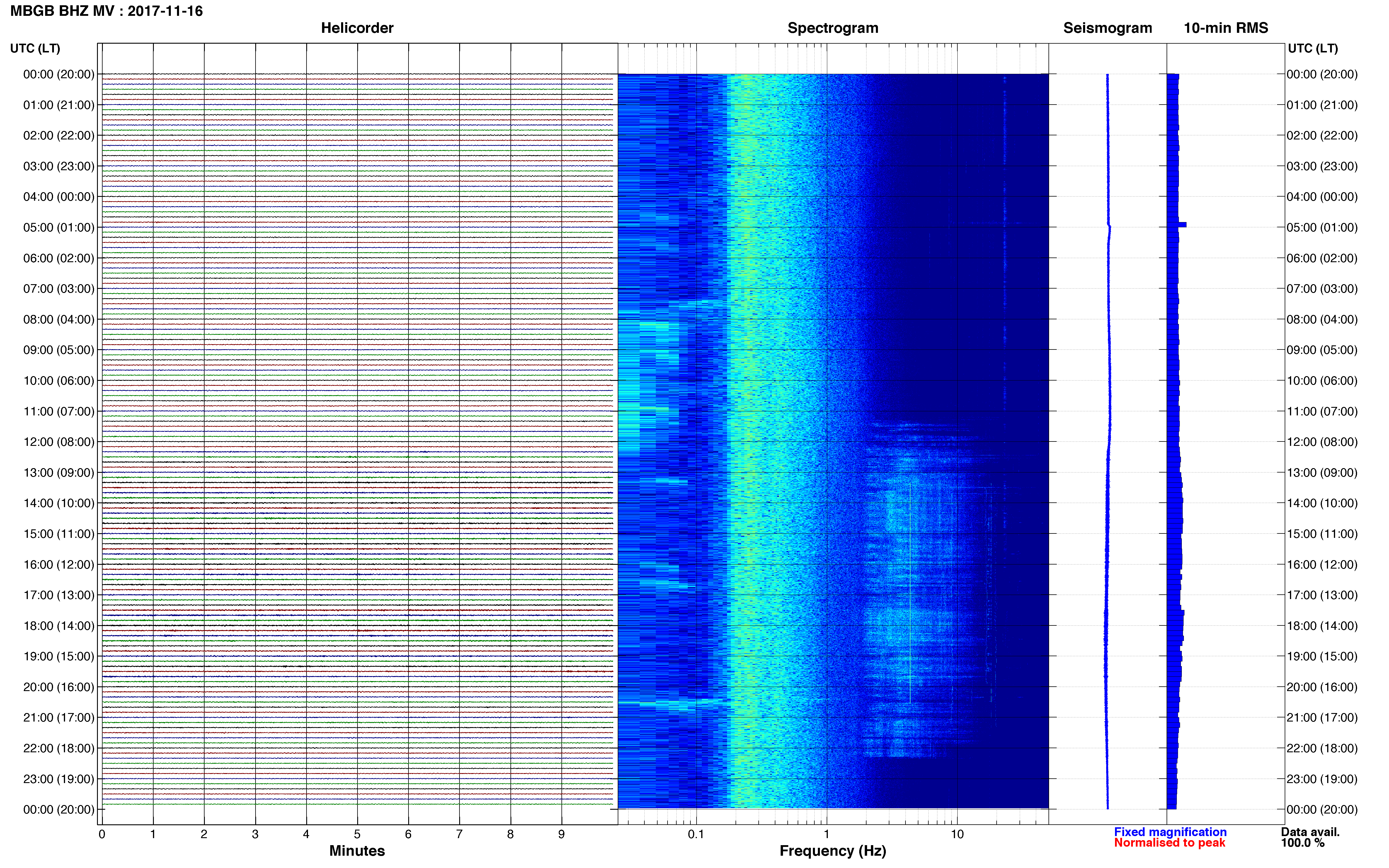Click the plot title MBGB BHZ MV : 2017-11-16
The height and width of the screenshot is (868, 1389).
tap(106, 11)
